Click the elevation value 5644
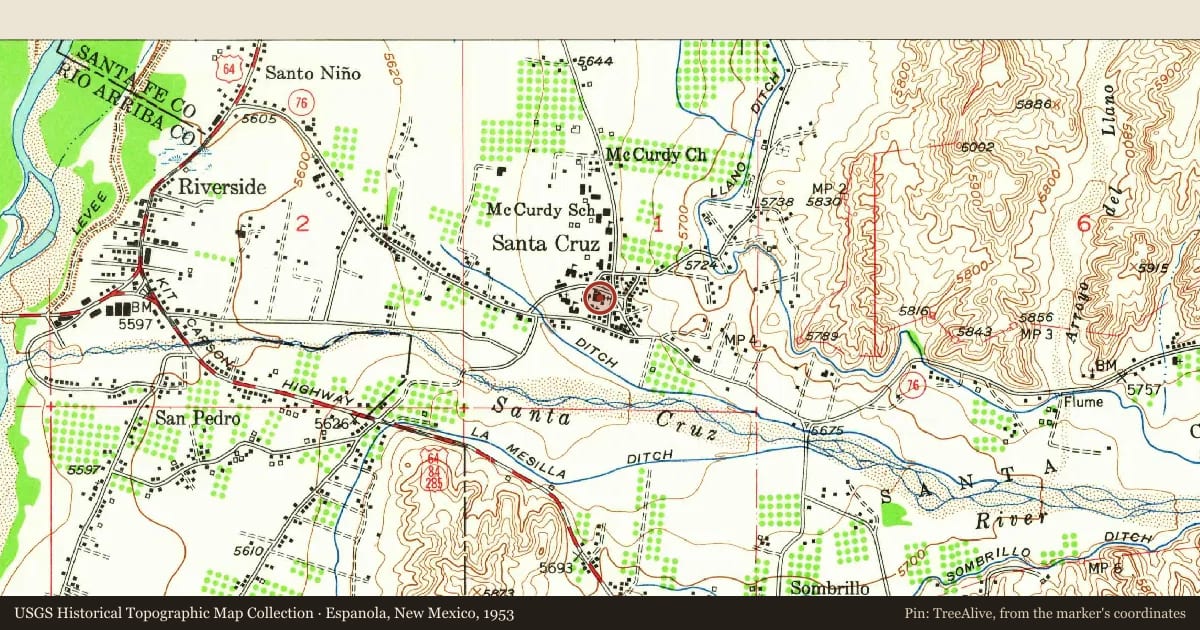1200x630 pixels. (x=595, y=61)
